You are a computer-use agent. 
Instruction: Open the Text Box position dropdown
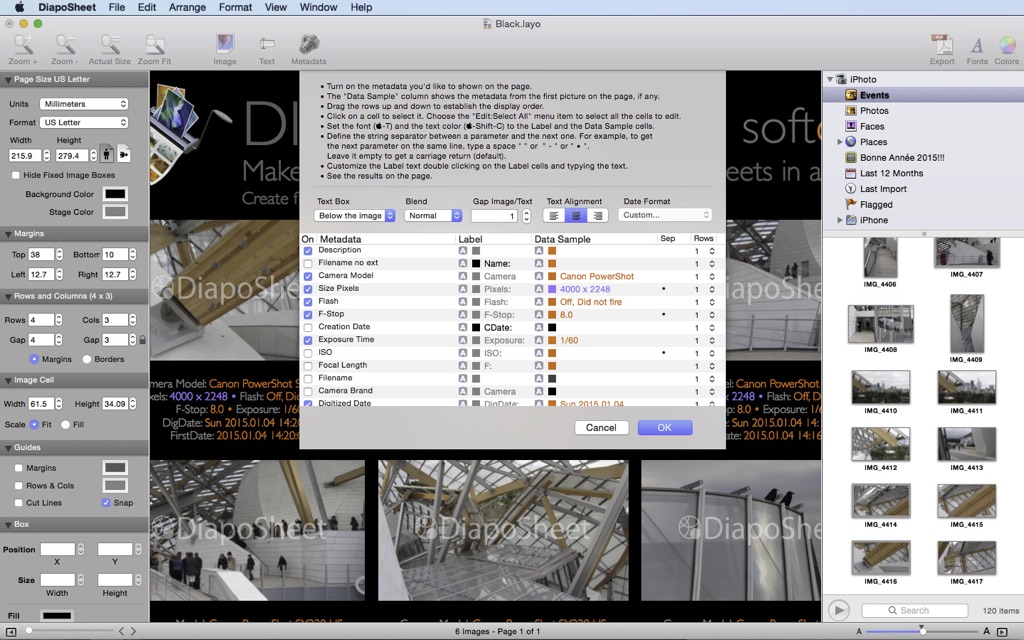coord(355,216)
